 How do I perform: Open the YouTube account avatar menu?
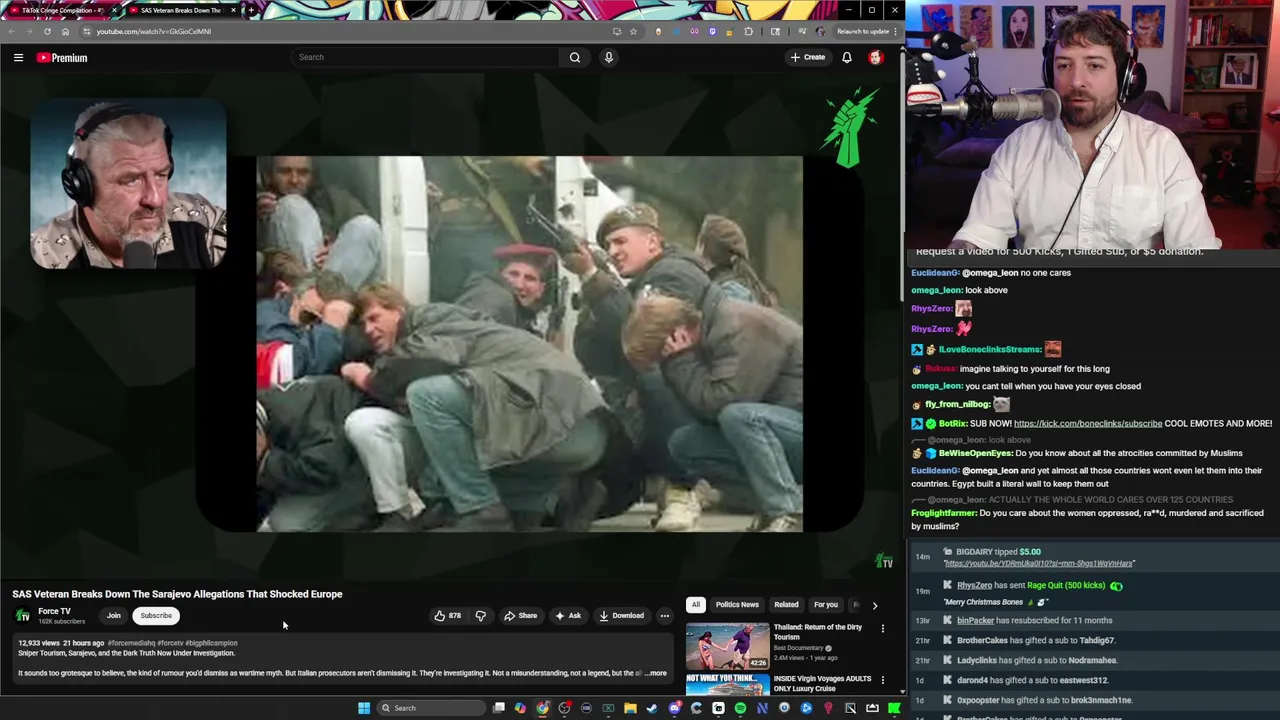point(876,57)
